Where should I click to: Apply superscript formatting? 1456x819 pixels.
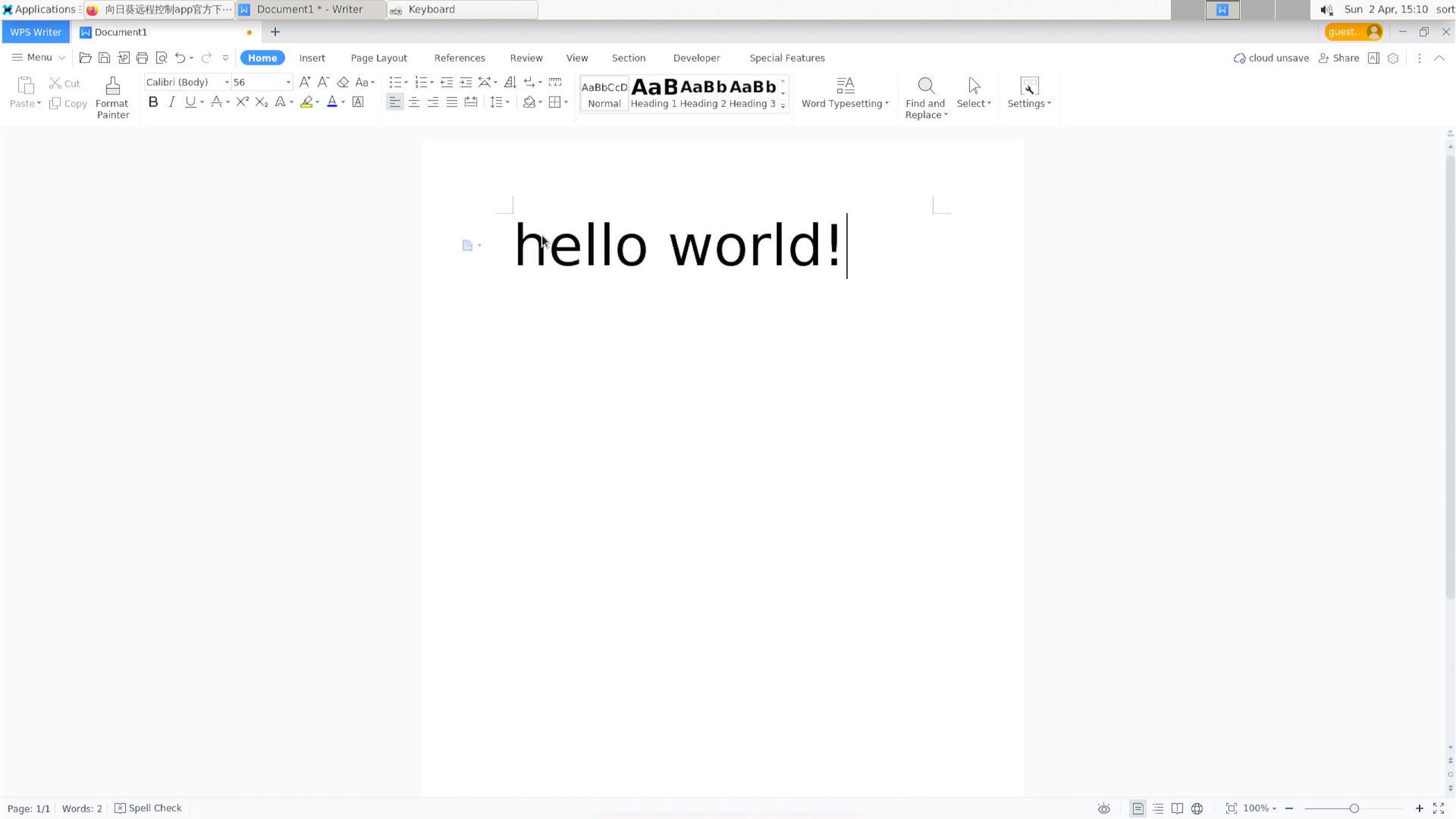242,102
